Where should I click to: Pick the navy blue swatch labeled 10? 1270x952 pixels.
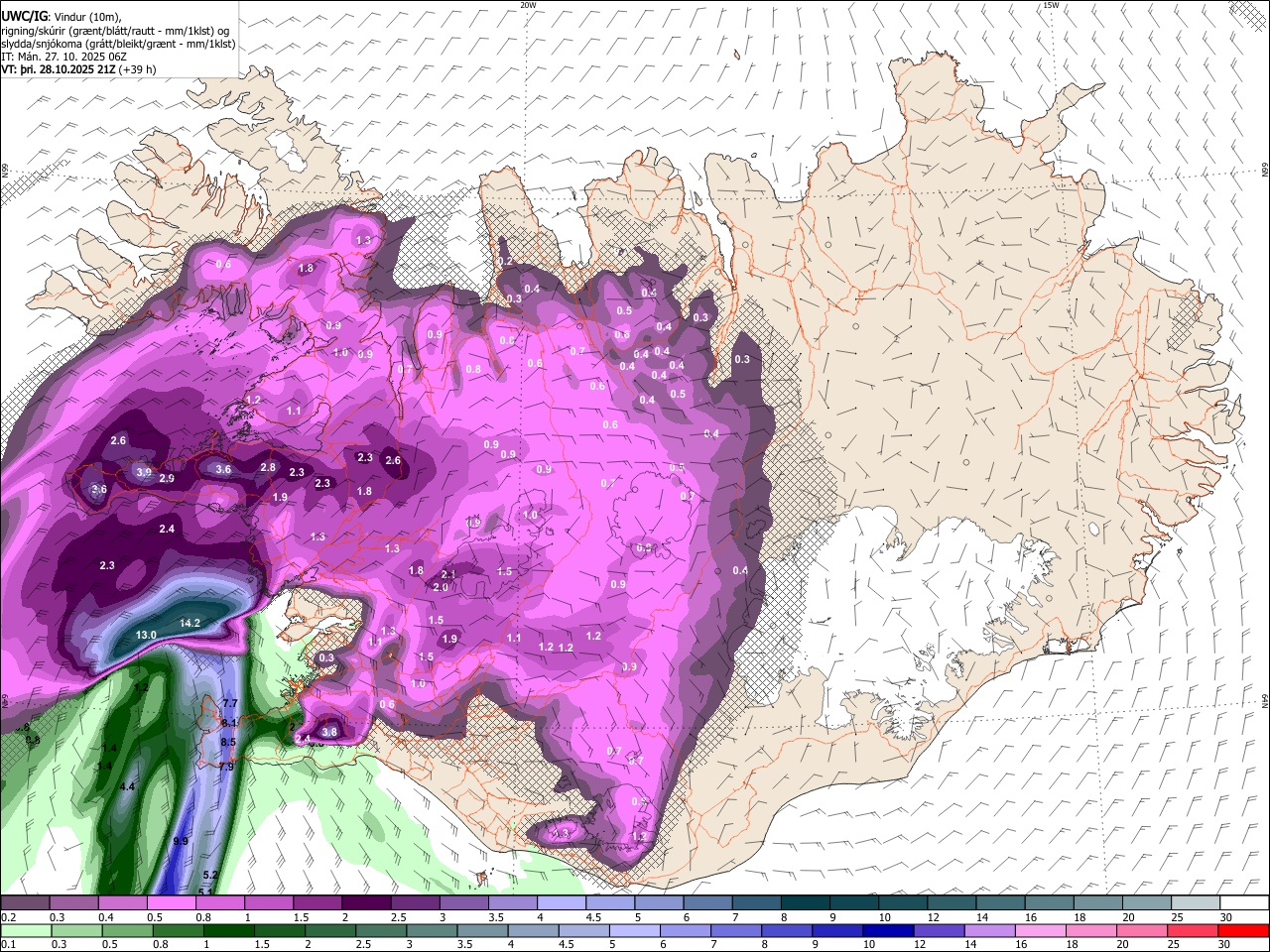pos(886,930)
